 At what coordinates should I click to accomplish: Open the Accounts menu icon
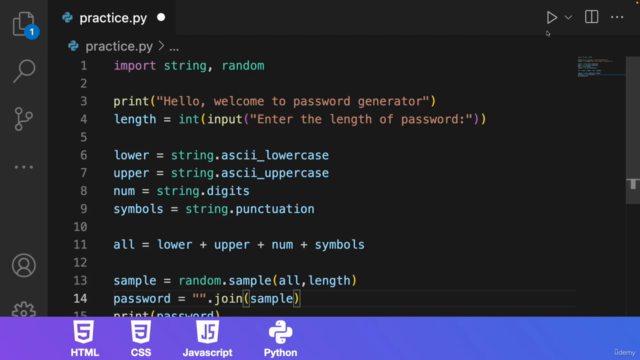(24, 265)
